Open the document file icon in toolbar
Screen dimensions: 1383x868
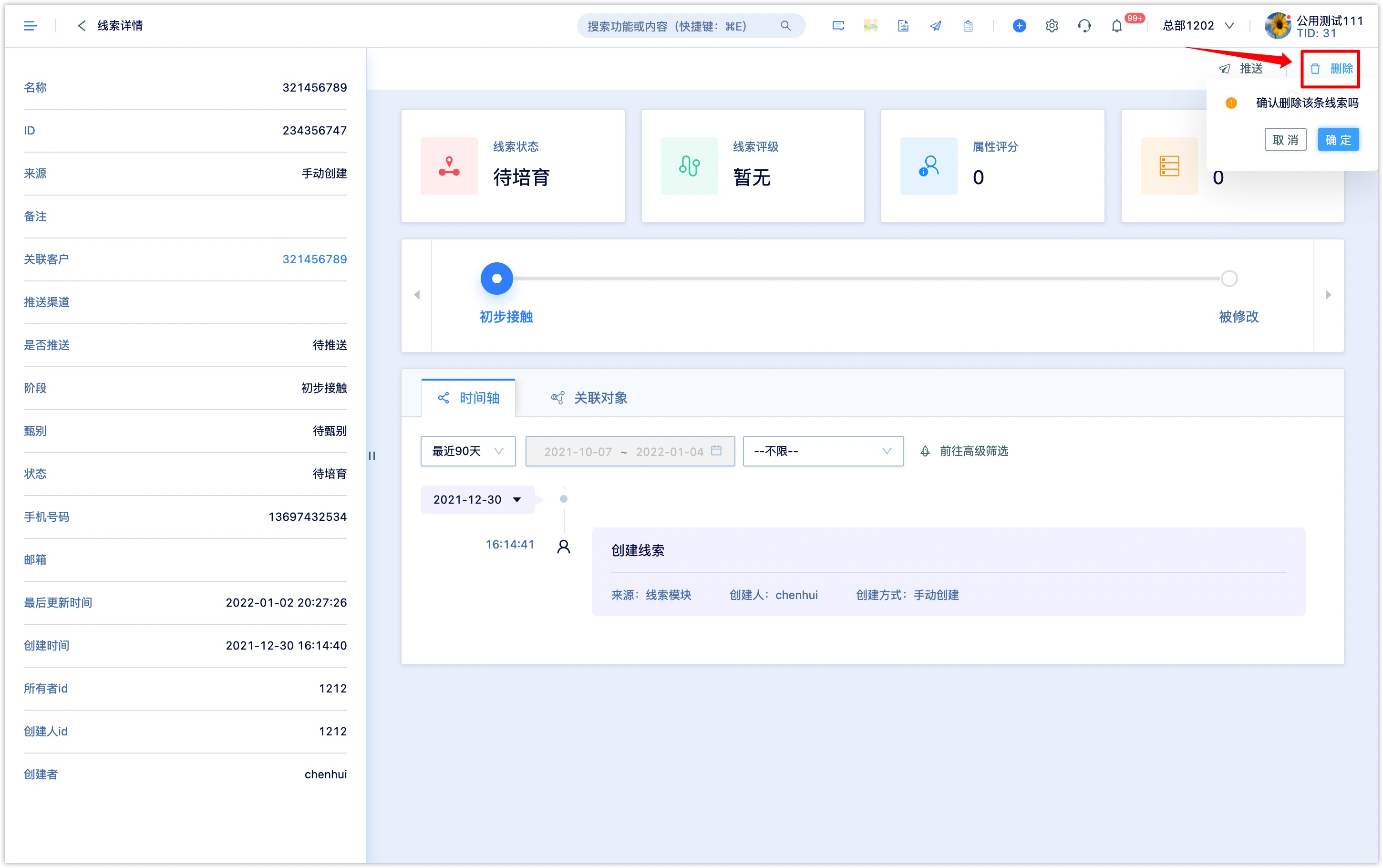point(903,26)
